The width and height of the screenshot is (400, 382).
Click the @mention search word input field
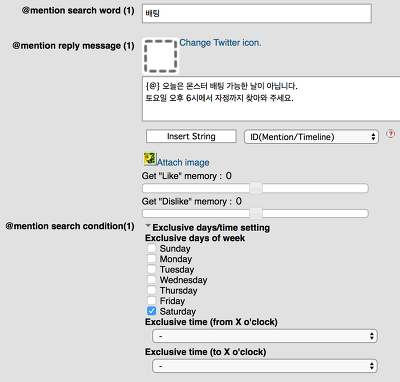257,13
